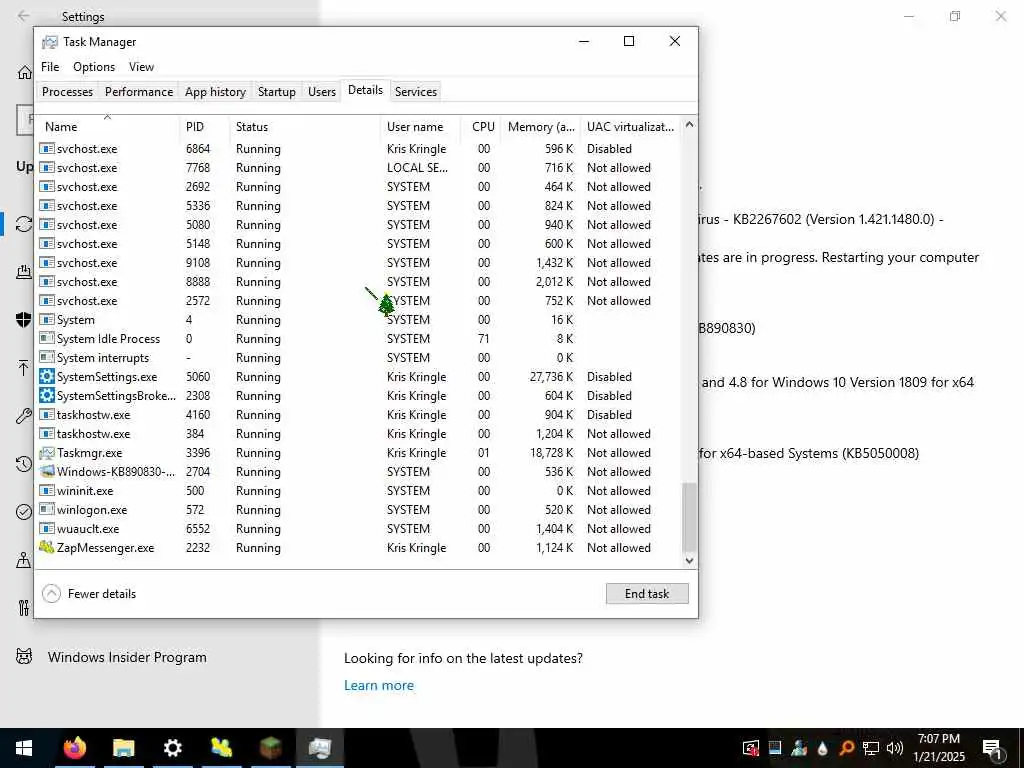The image size is (1024, 768).
Task: Open the View menu in Task Manager
Action: point(141,67)
